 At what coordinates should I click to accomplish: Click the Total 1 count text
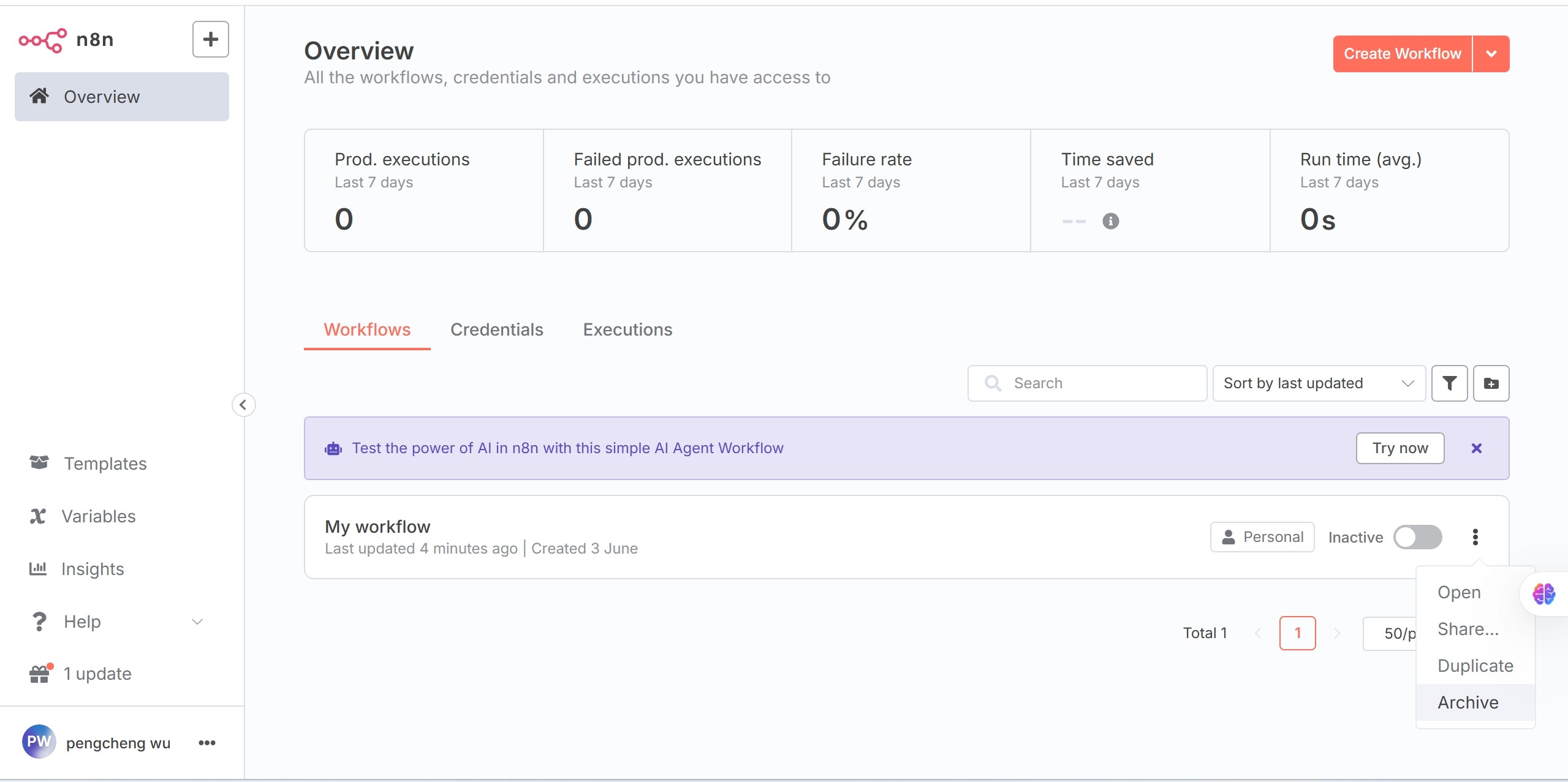pos(1205,633)
